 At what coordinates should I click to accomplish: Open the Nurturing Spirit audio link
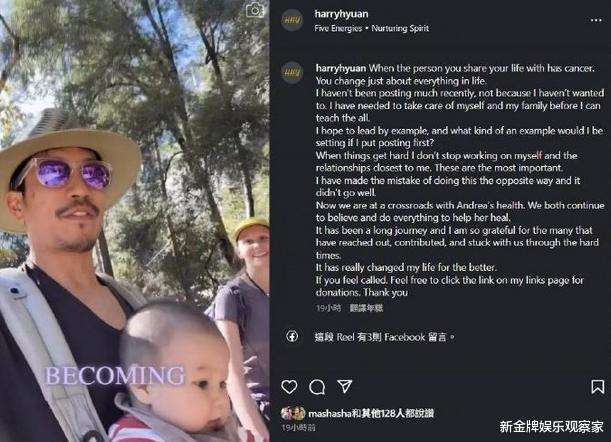400,28
